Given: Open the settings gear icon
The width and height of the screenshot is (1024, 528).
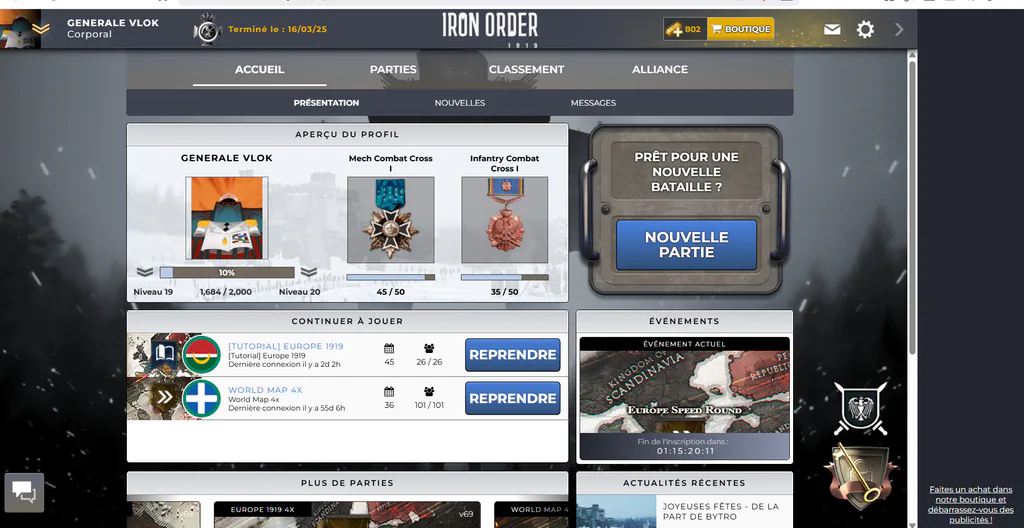Looking at the screenshot, I should pyautogui.click(x=865, y=29).
